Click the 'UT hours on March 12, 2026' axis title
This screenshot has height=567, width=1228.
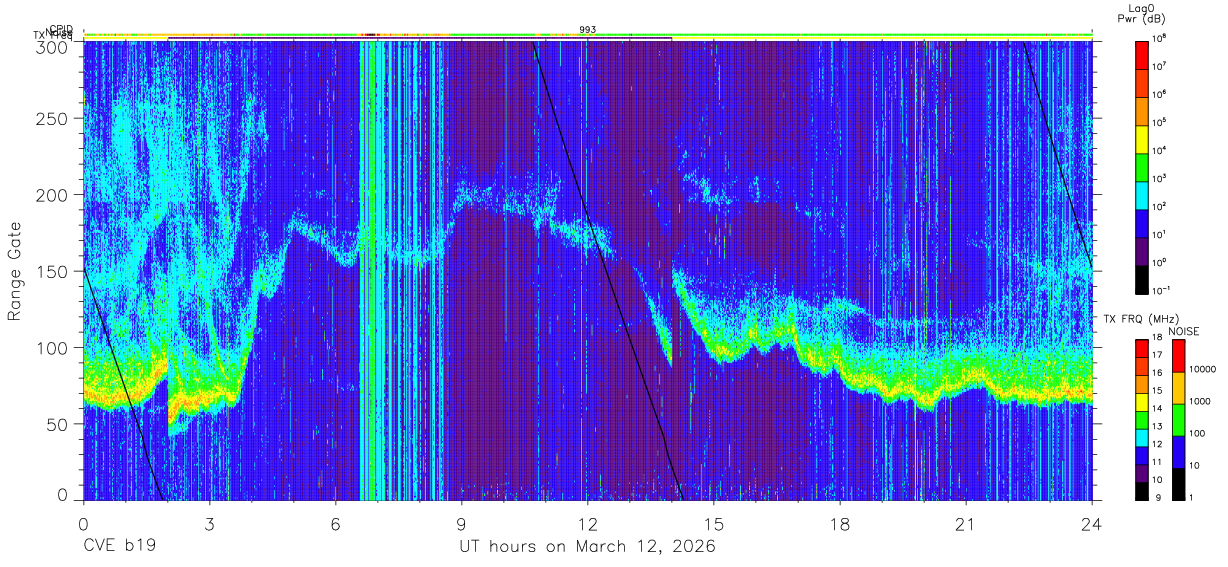(587, 547)
